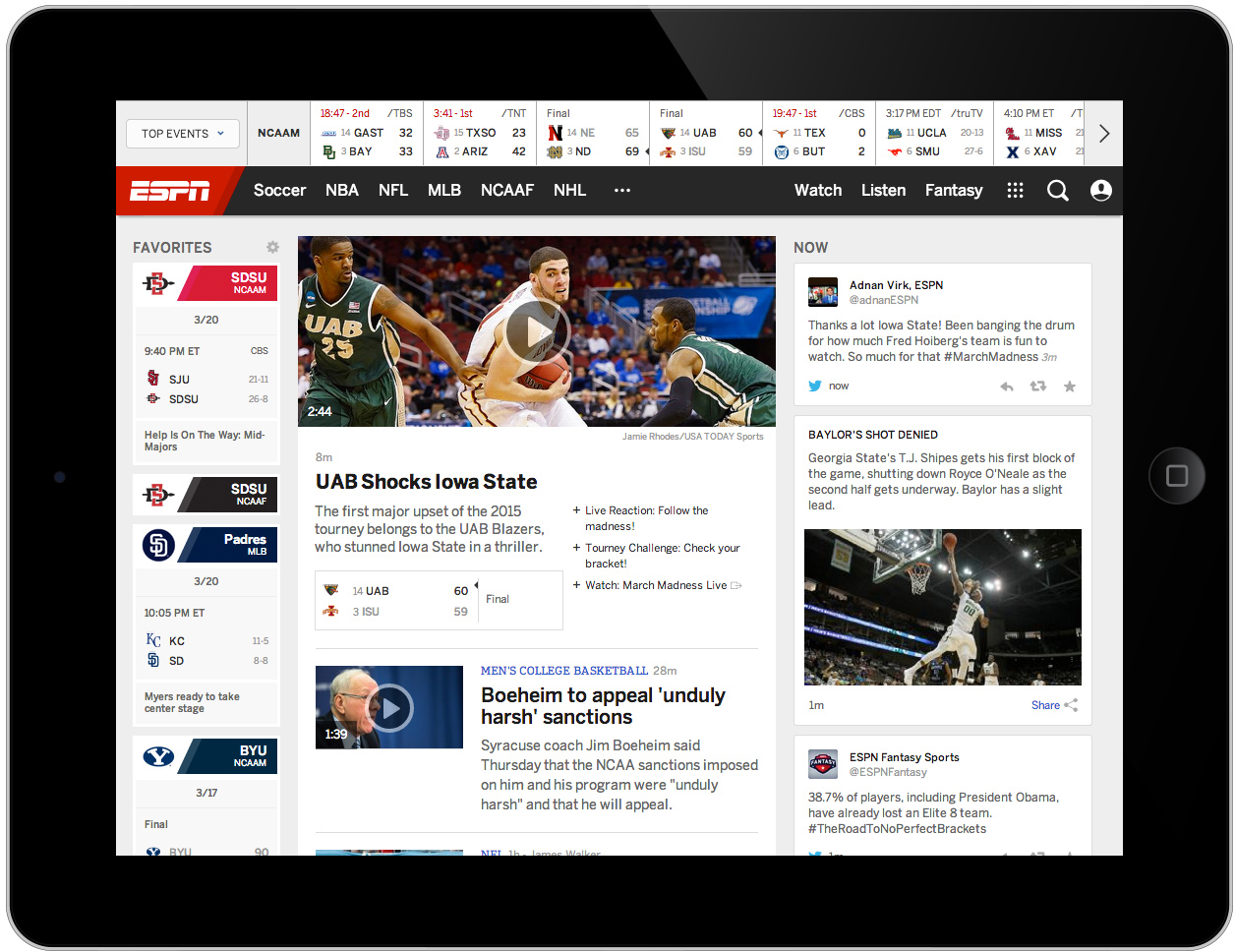This screenshot has height=952, width=1235.
Task: Click Fantasy in navigation bar
Action: click(x=954, y=191)
